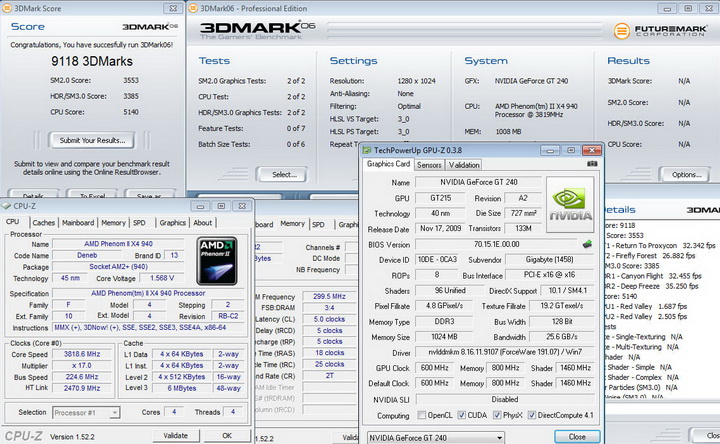
Task: Click the Select... button under Tests
Action: tap(284, 174)
